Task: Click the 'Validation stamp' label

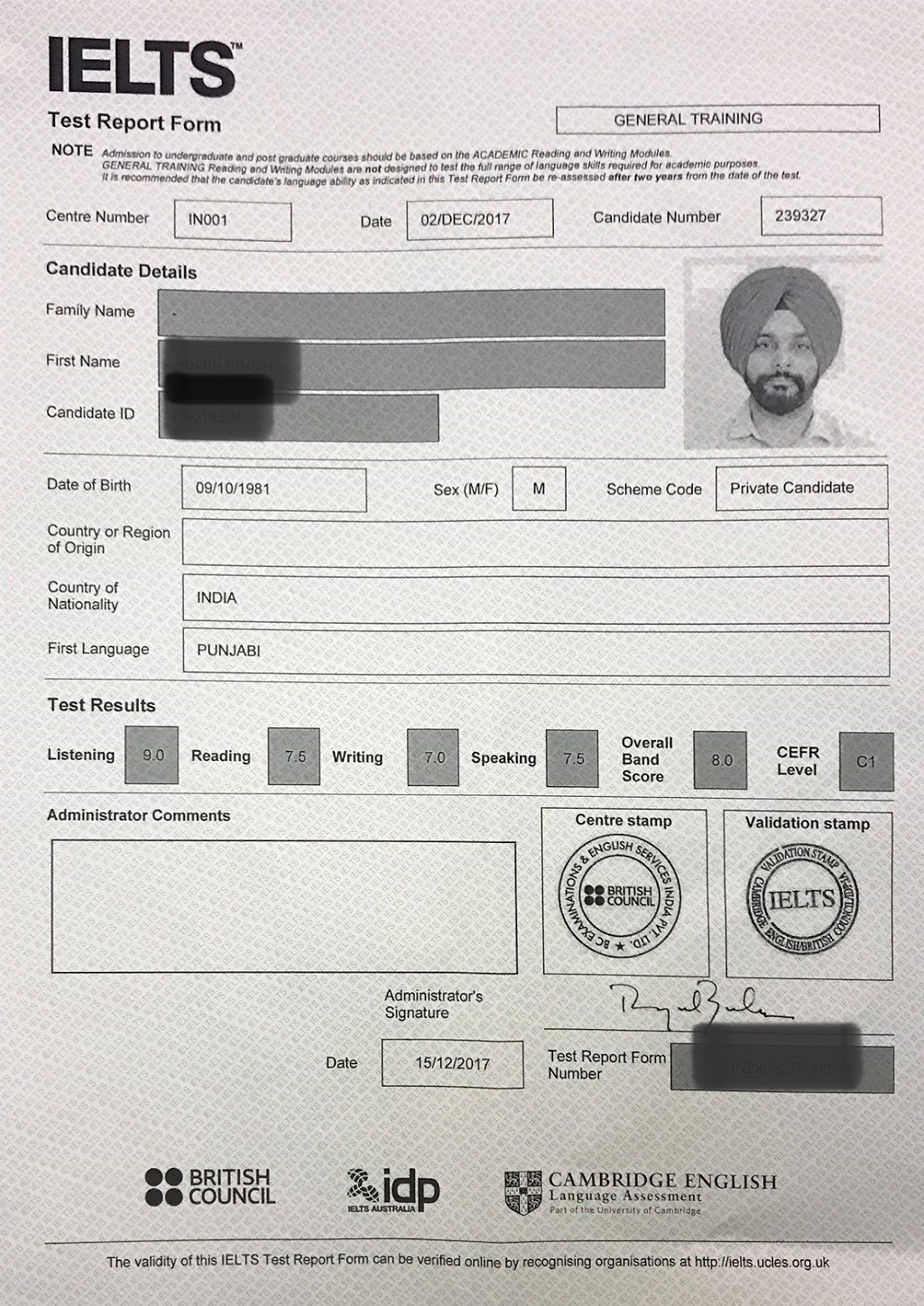Action: [808, 823]
